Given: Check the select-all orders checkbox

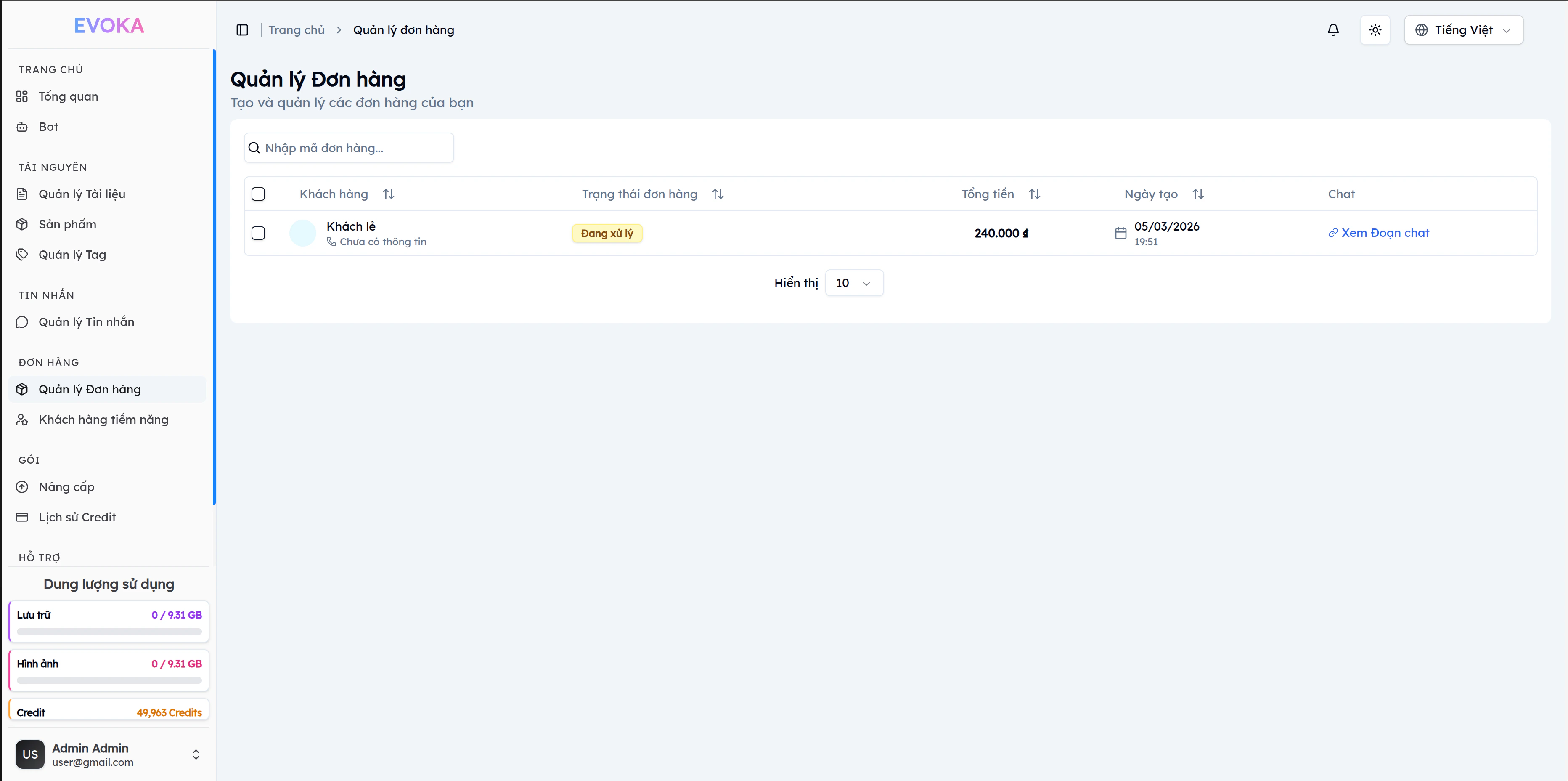Looking at the screenshot, I should coord(258,194).
